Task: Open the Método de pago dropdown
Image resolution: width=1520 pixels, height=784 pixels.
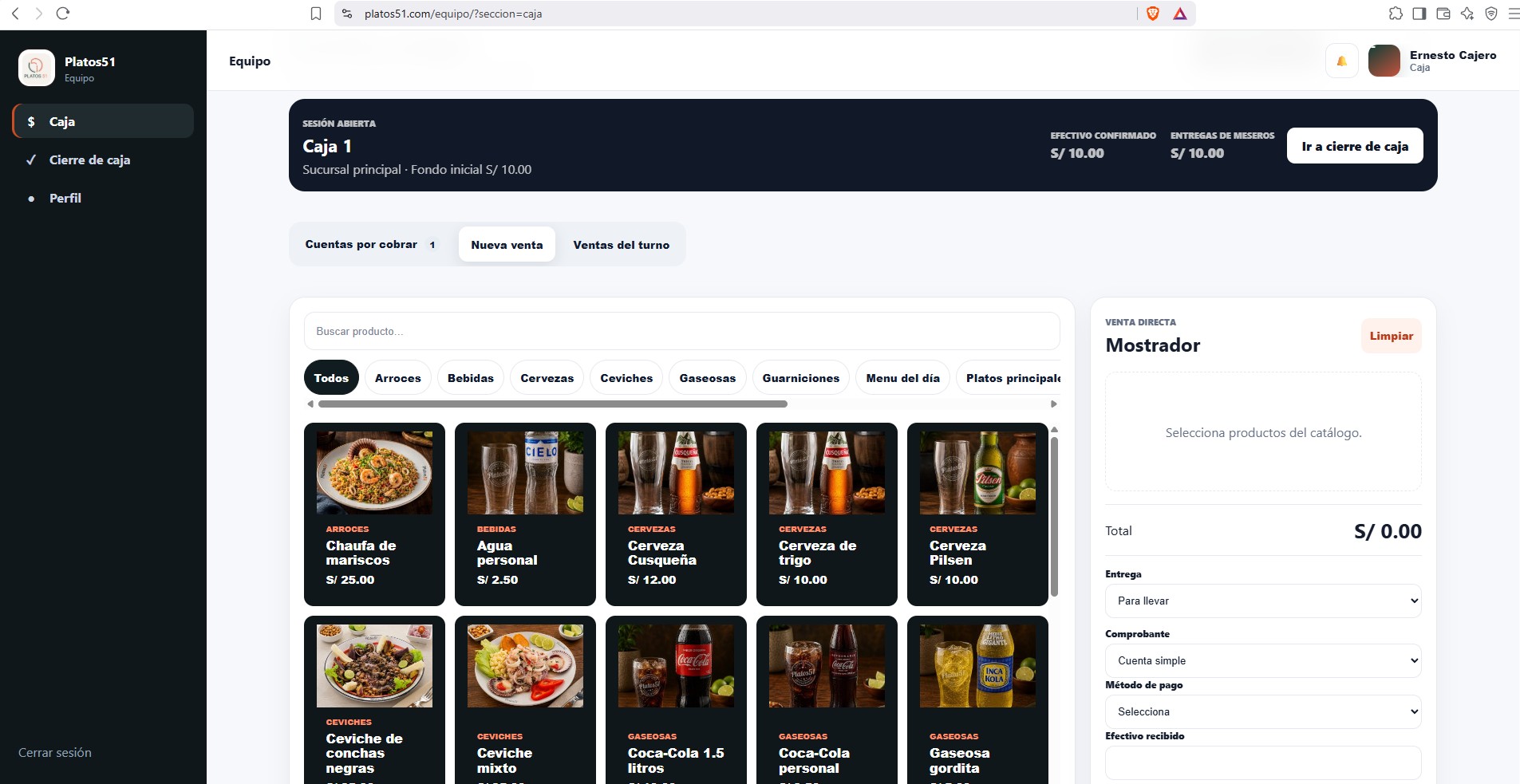Action: pos(1263,711)
